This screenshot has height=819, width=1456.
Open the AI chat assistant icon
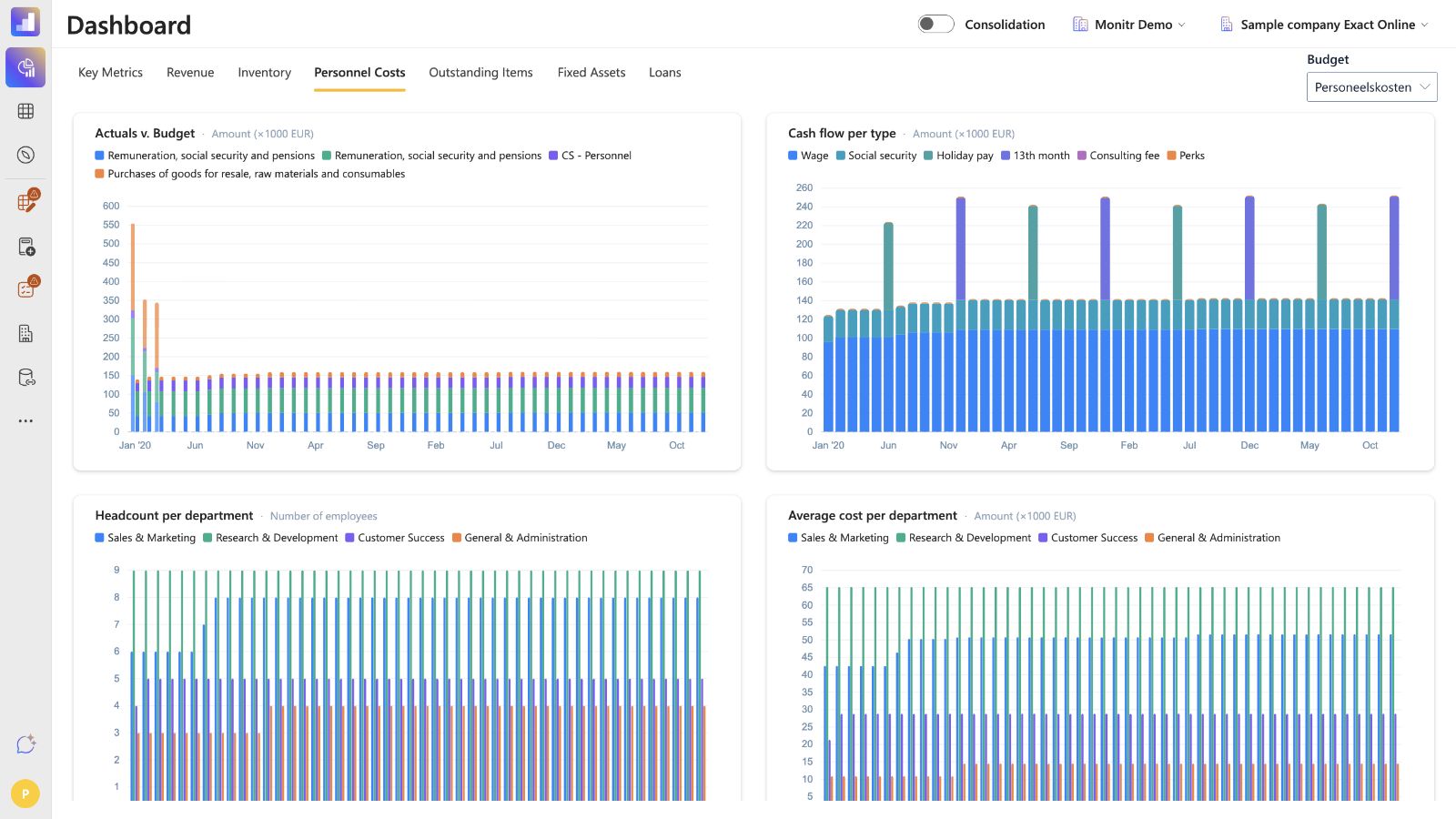25,744
